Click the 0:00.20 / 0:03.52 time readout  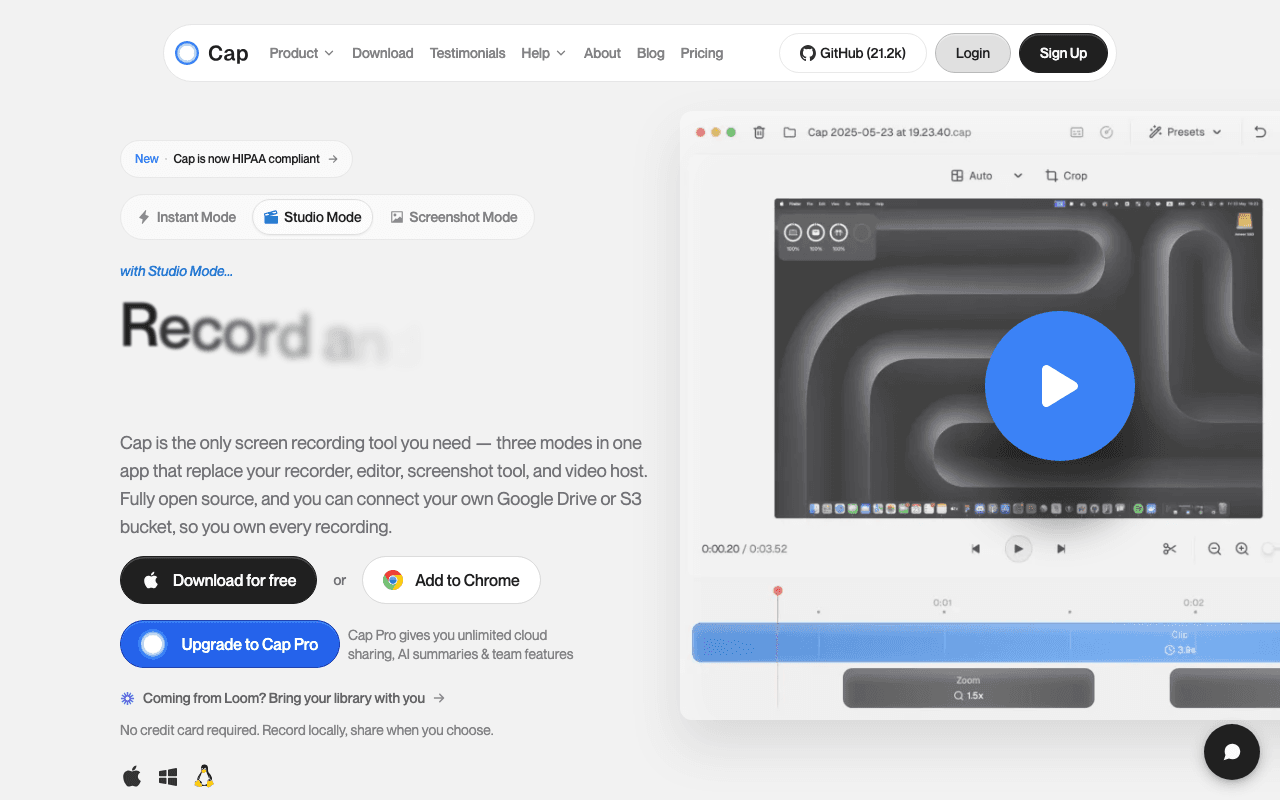click(744, 549)
